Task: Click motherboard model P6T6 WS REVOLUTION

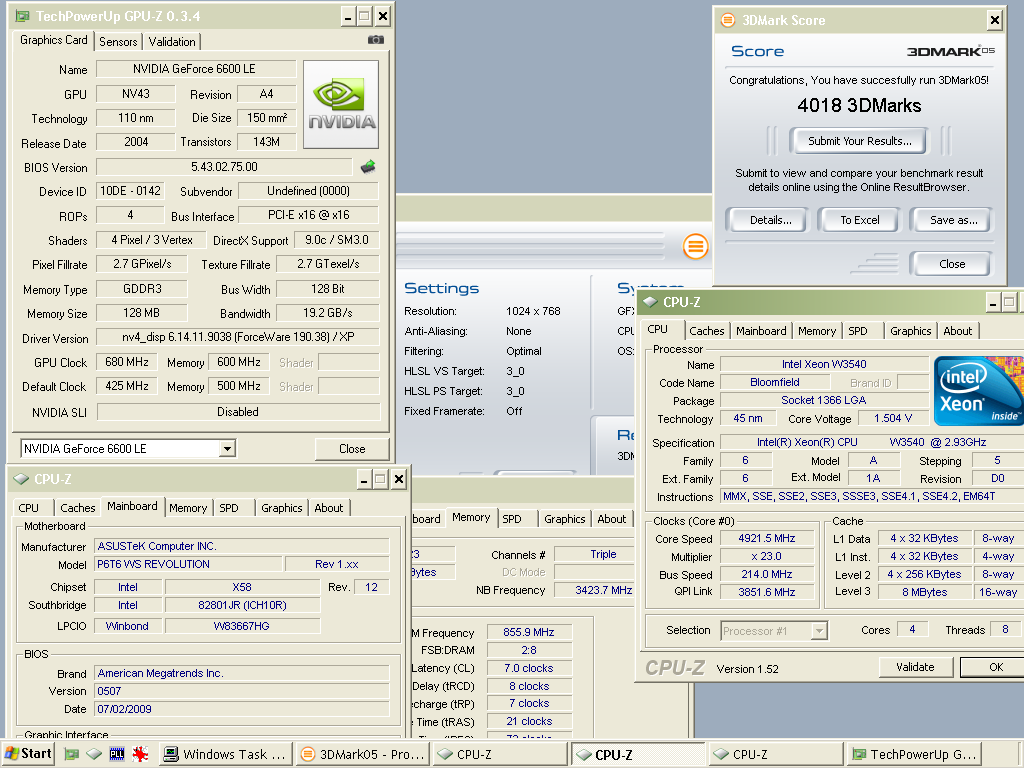Action: point(189,564)
